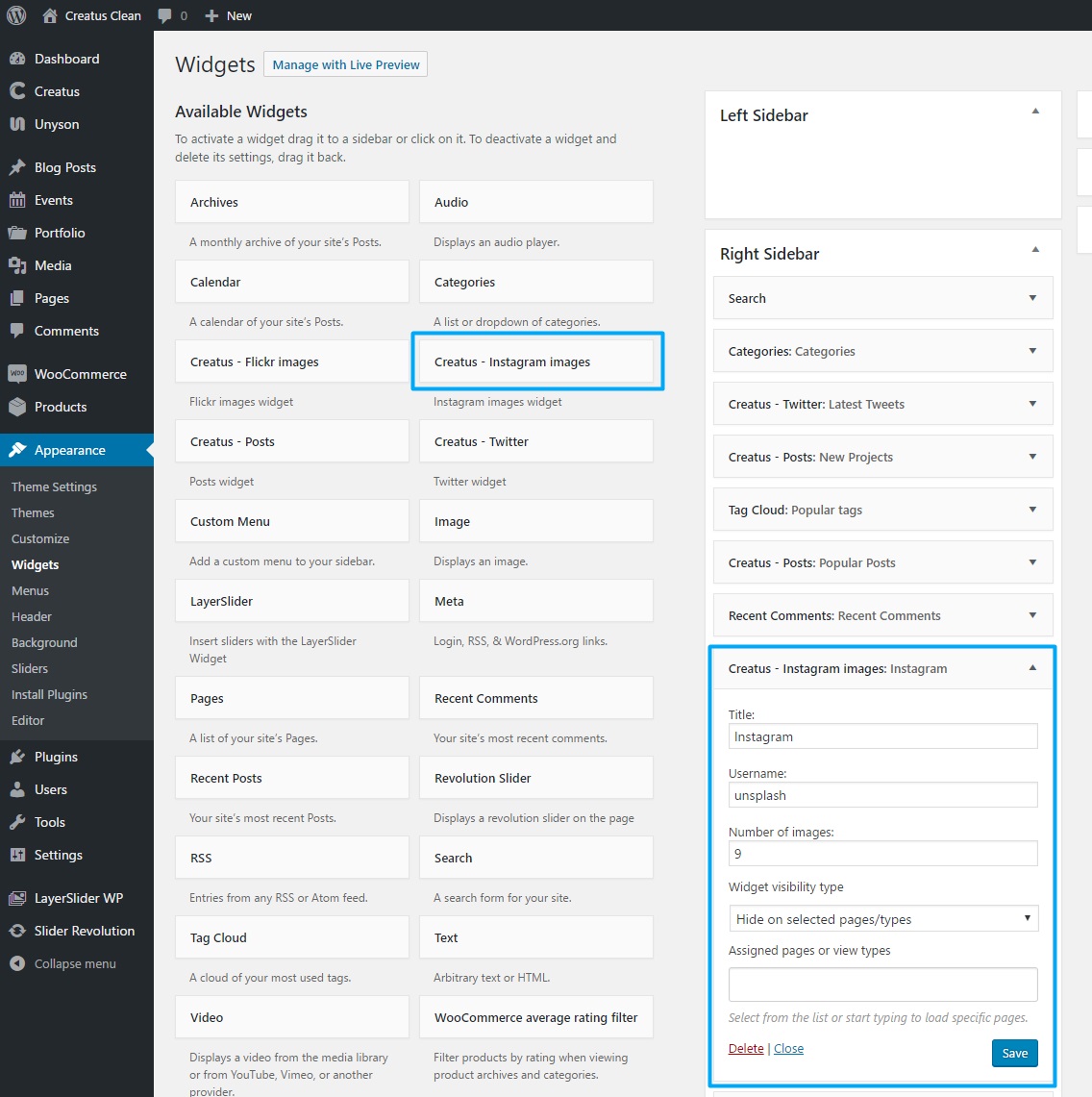Open Header submenu item
The image size is (1092, 1097).
[x=32, y=616]
